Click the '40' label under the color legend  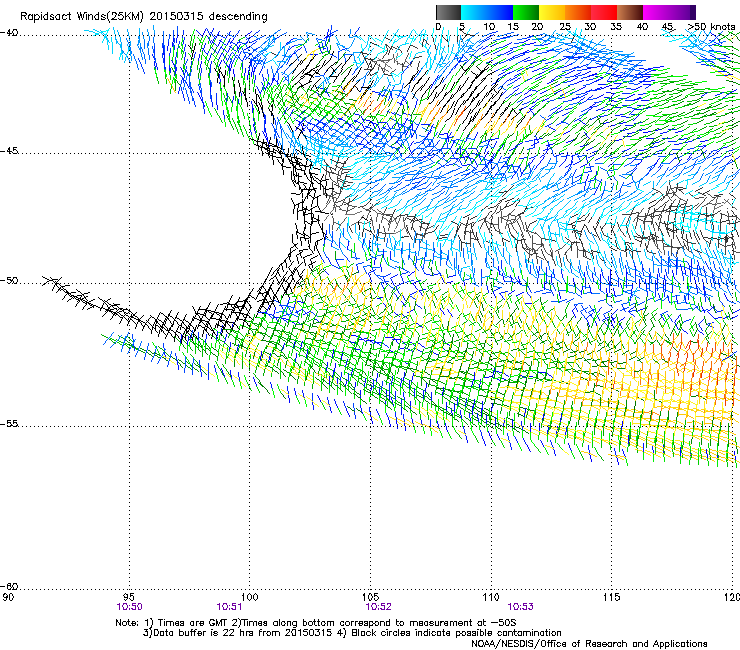642,27
